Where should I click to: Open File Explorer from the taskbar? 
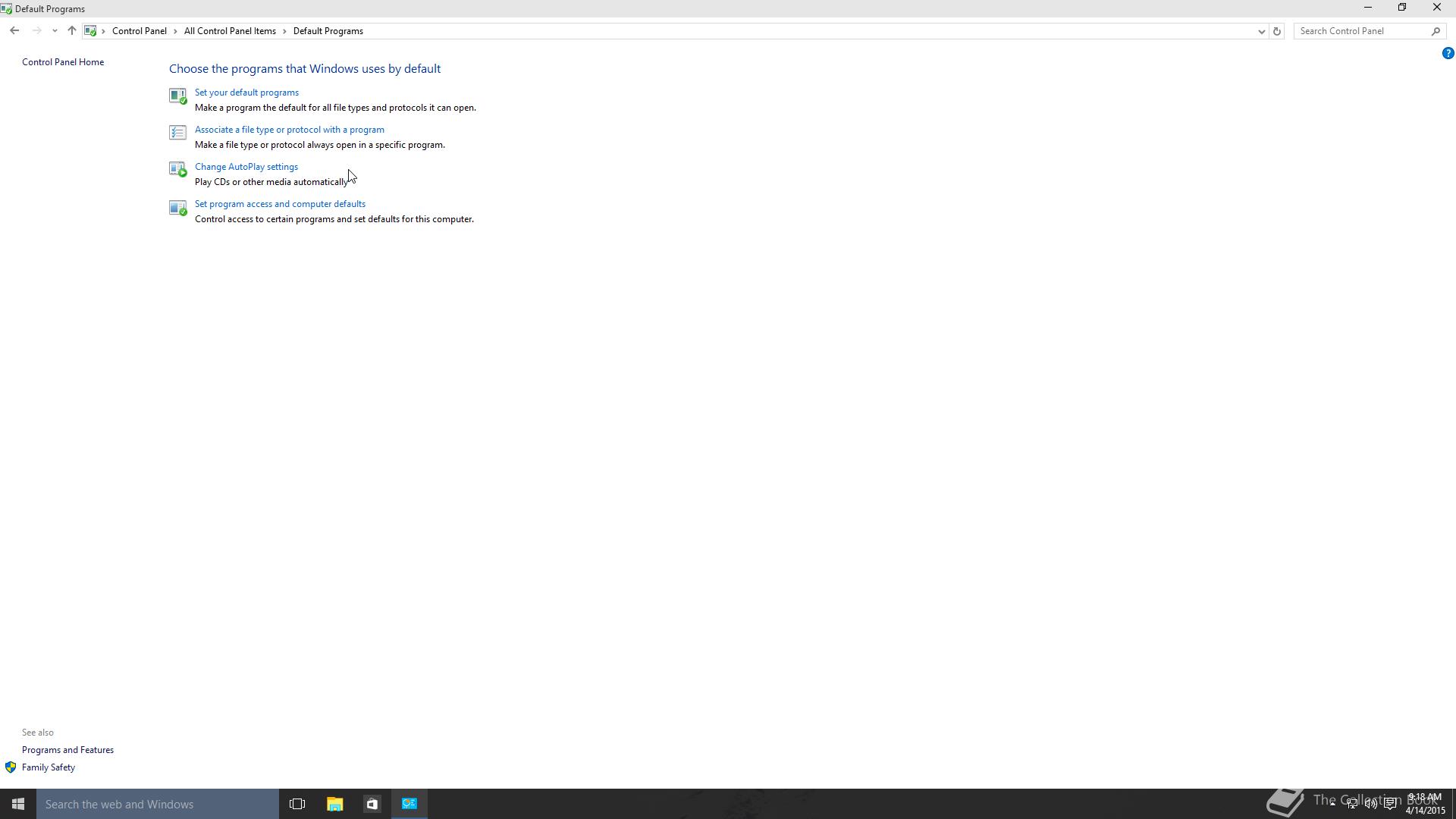pyautogui.click(x=334, y=804)
